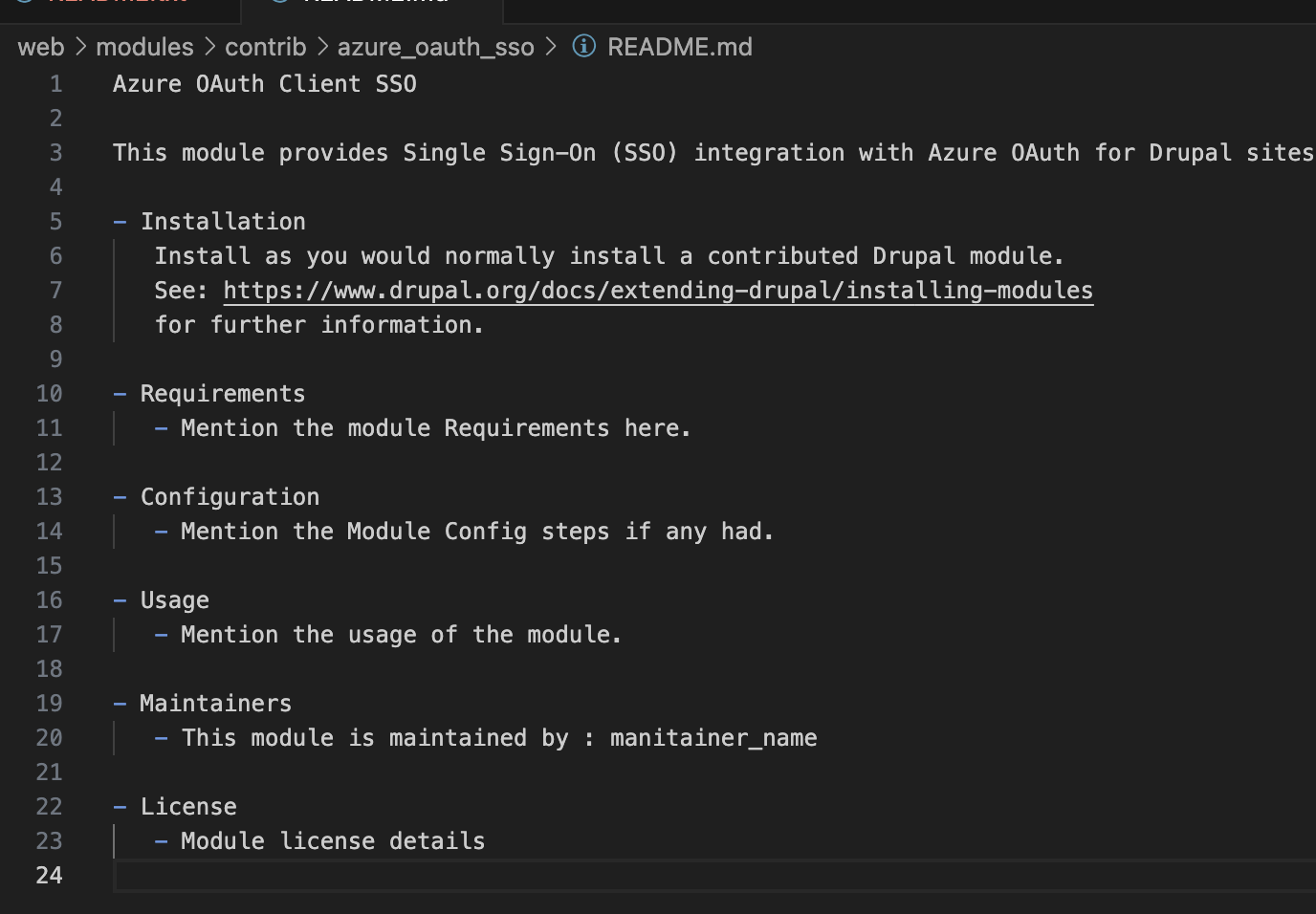Switch to the red error README tab
The image size is (1316, 914).
pos(120,5)
